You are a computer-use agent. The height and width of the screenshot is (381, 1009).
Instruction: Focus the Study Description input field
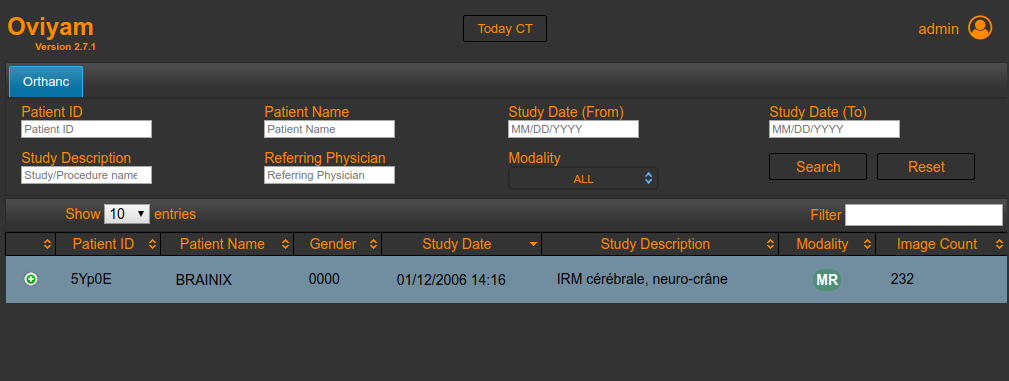86,175
